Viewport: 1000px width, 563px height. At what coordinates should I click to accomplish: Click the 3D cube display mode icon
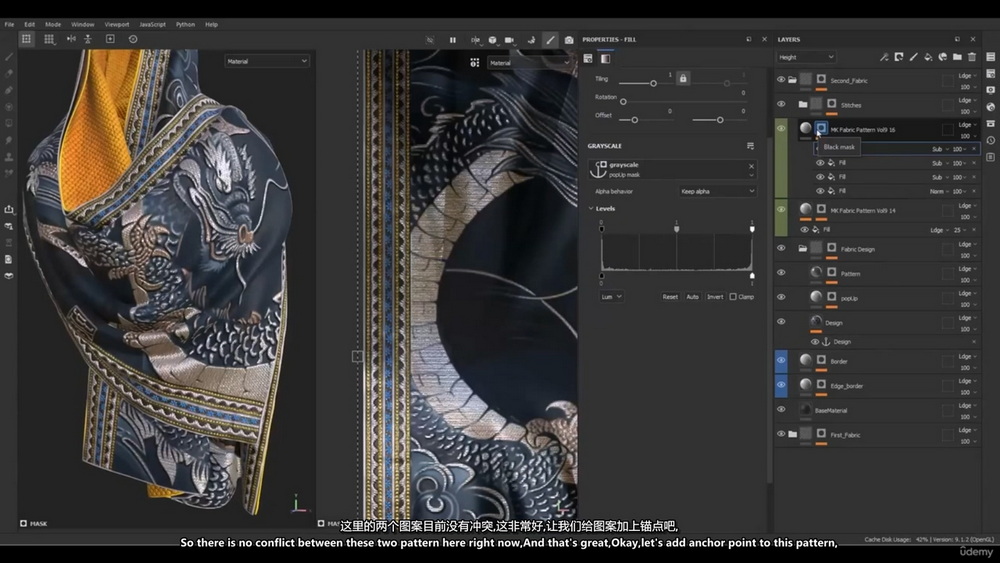pyautogui.click(x=492, y=40)
